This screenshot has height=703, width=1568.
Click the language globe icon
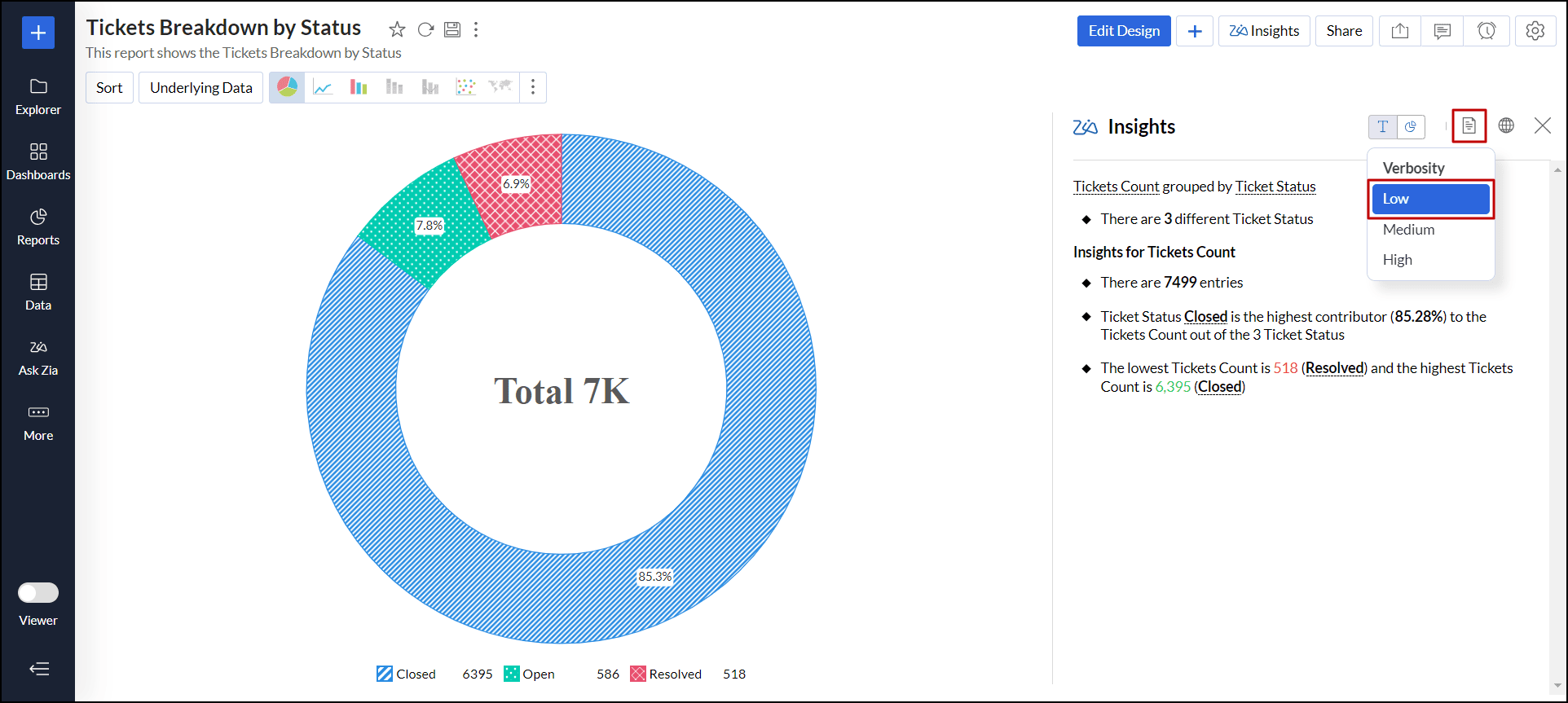pyautogui.click(x=1506, y=125)
